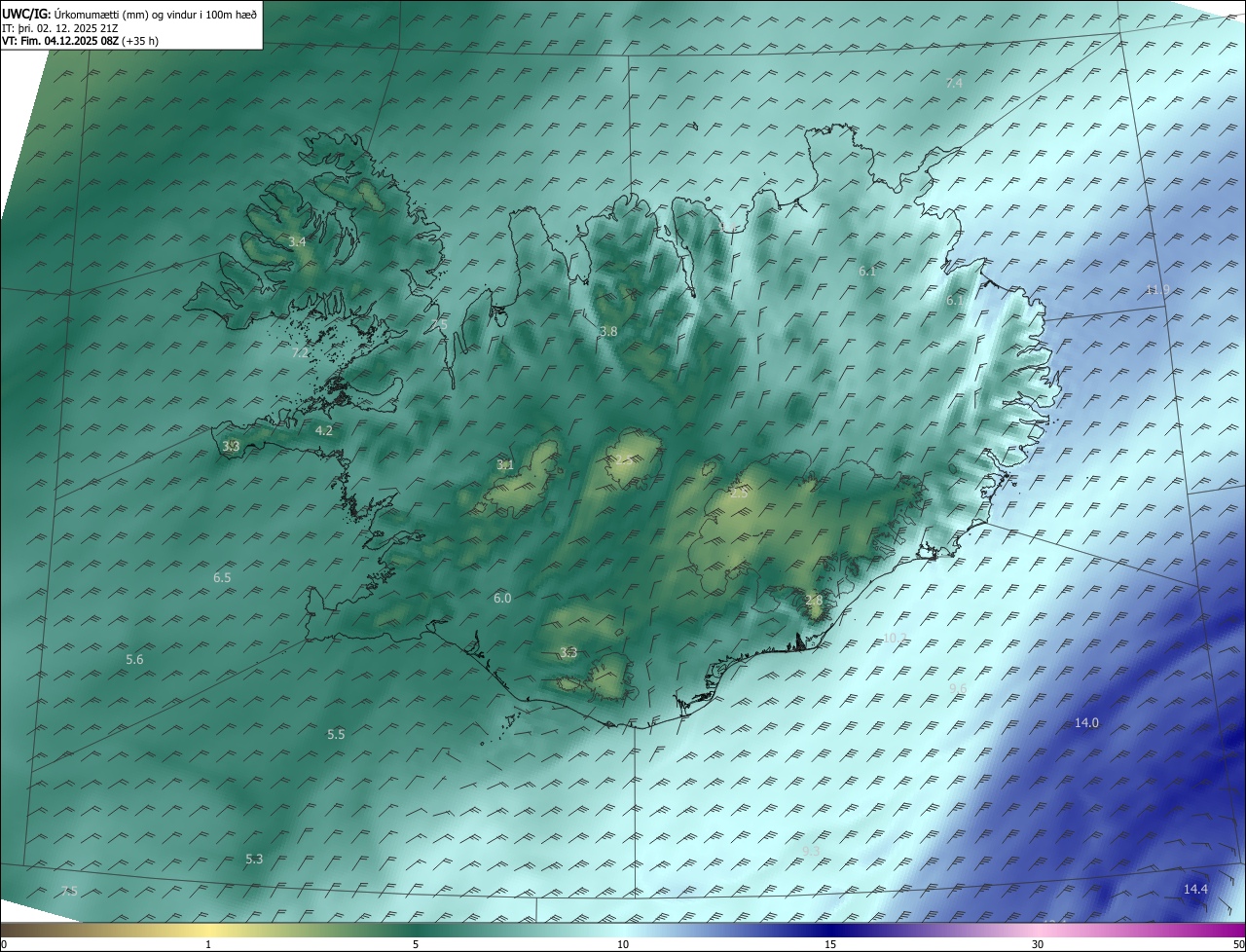Click the map value 5.6
Screen dimensions: 1246x952
point(134,660)
